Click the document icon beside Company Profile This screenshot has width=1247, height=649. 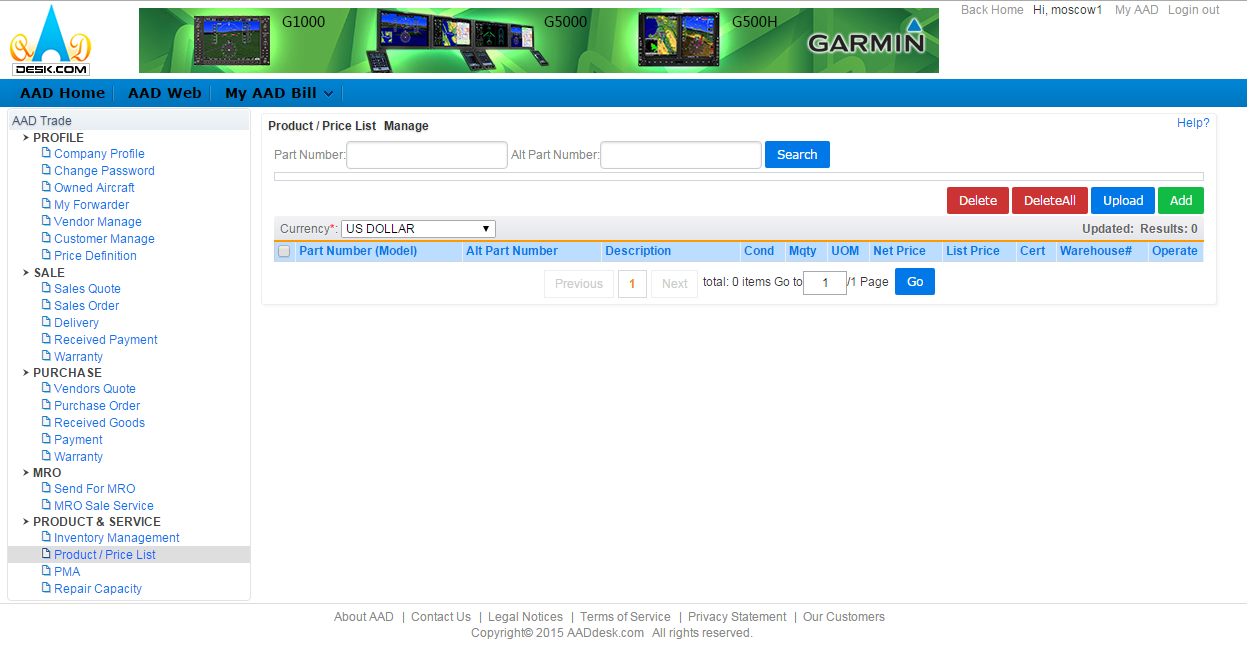coord(46,153)
